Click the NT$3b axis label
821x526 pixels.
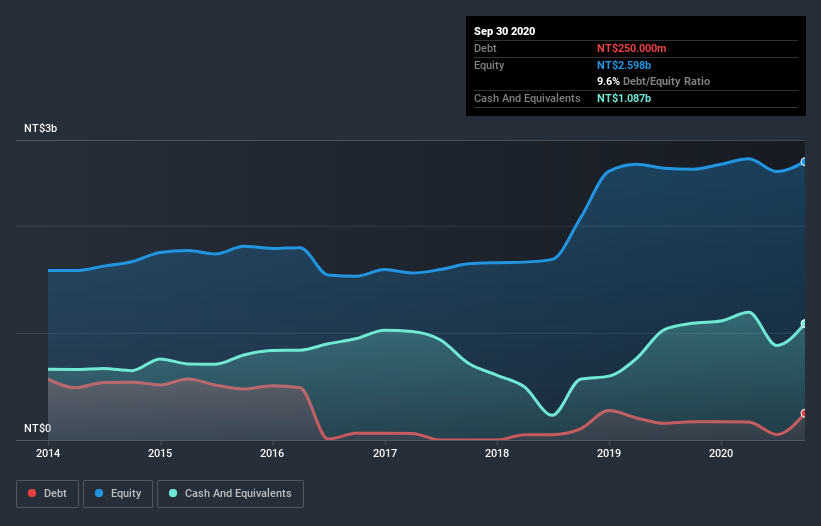[40, 128]
